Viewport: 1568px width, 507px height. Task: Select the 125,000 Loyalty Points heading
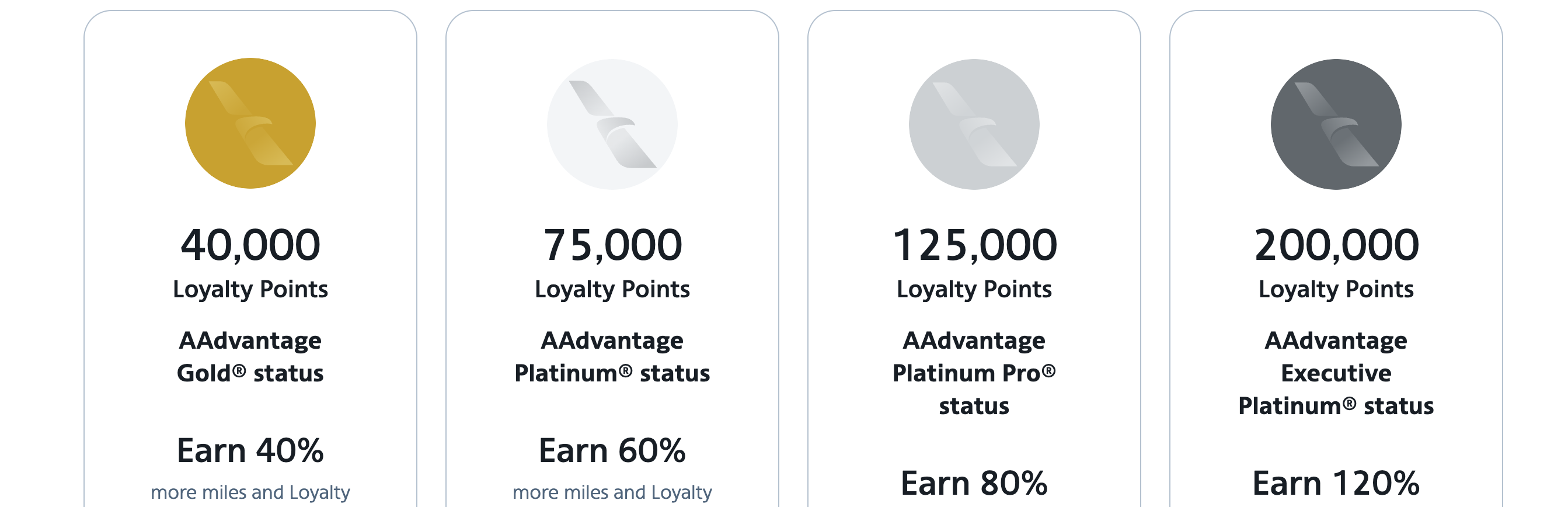(x=974, y=245)
